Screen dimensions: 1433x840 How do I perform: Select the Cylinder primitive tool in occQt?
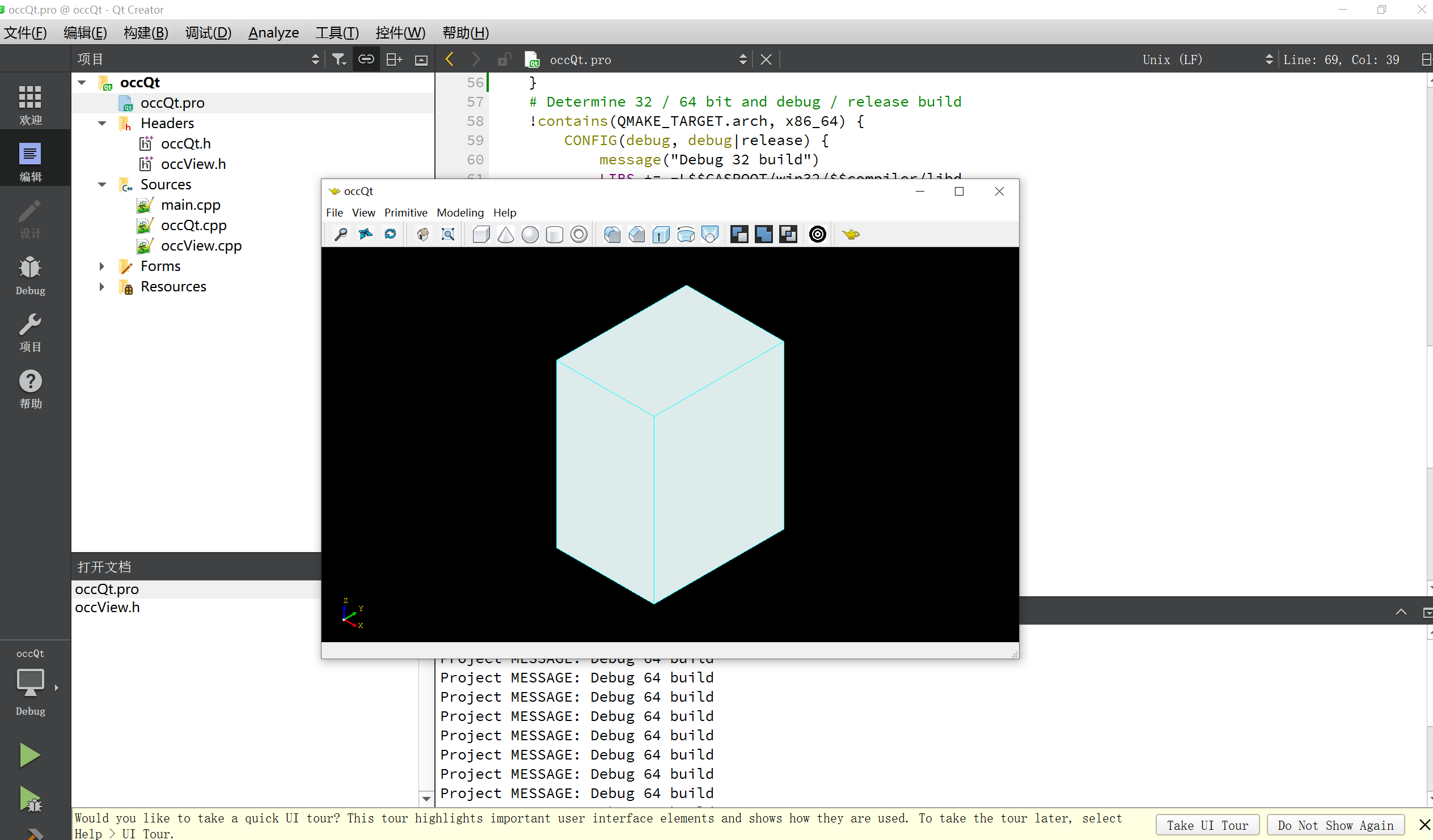[555, 234]
